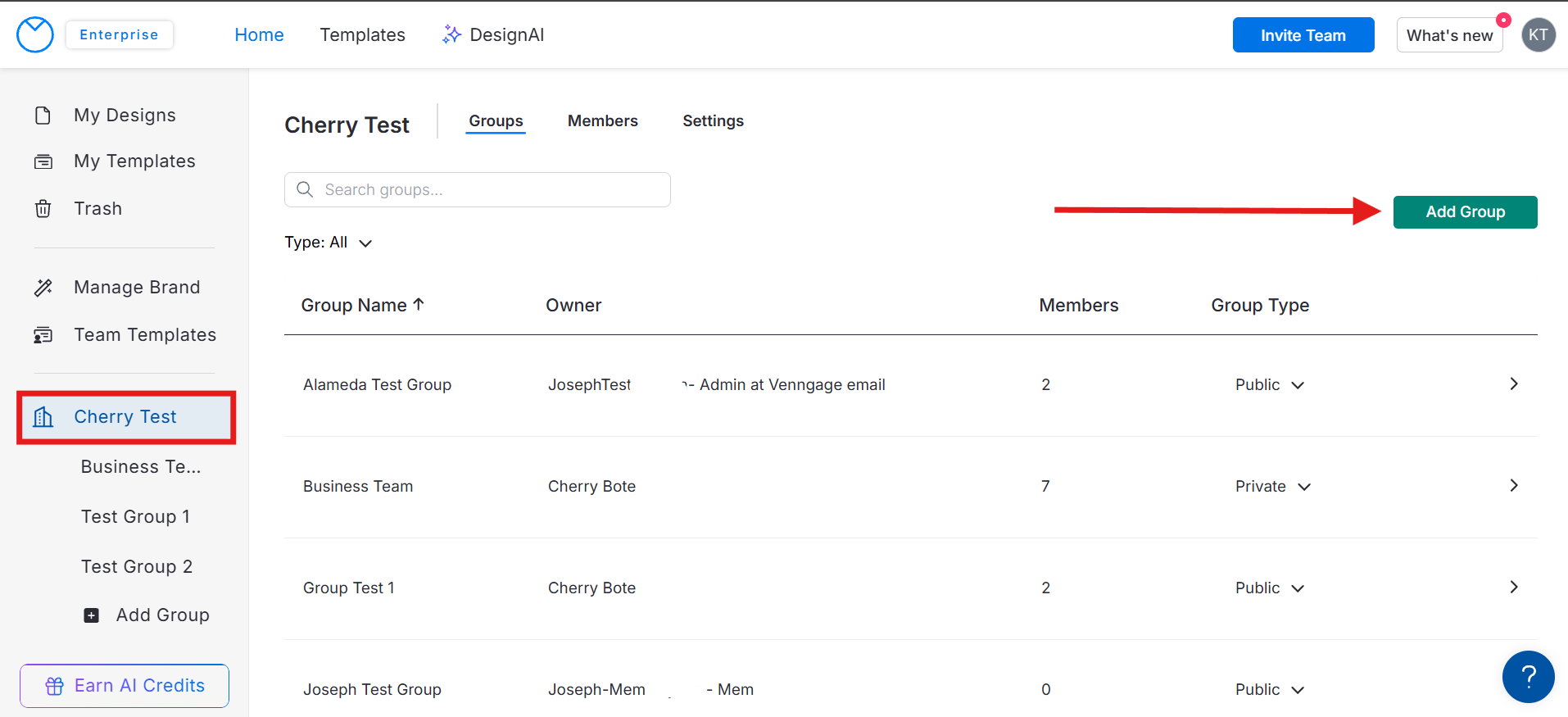Click the Members column header
This screenshot has height=717, width=1568.
click(x=1079, y=306)
